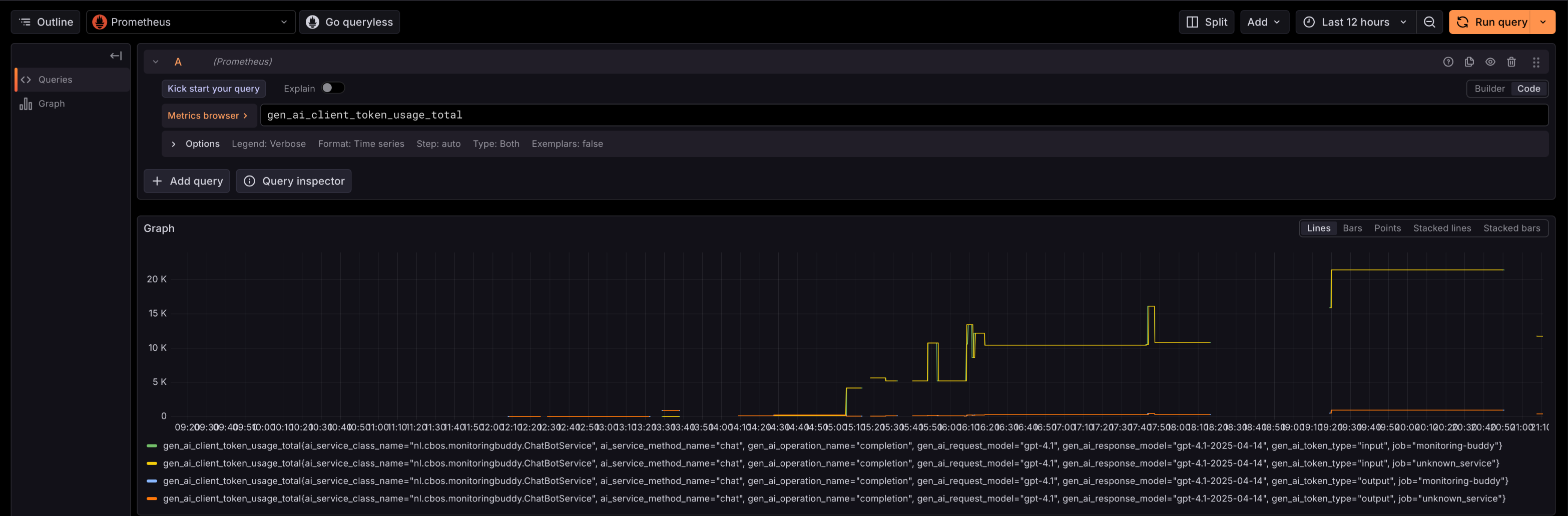Open the Prometheus datasource picker
The width and height of the screenshot is (1568, 516).
[x=191, y=22]
